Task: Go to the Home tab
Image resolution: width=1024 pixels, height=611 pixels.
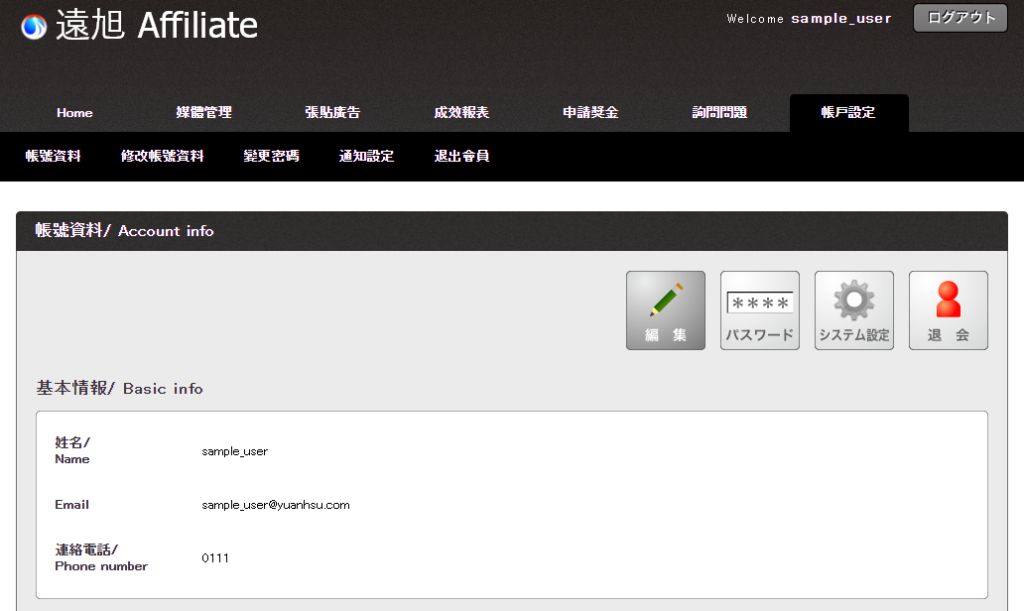Action: point(74,113)
